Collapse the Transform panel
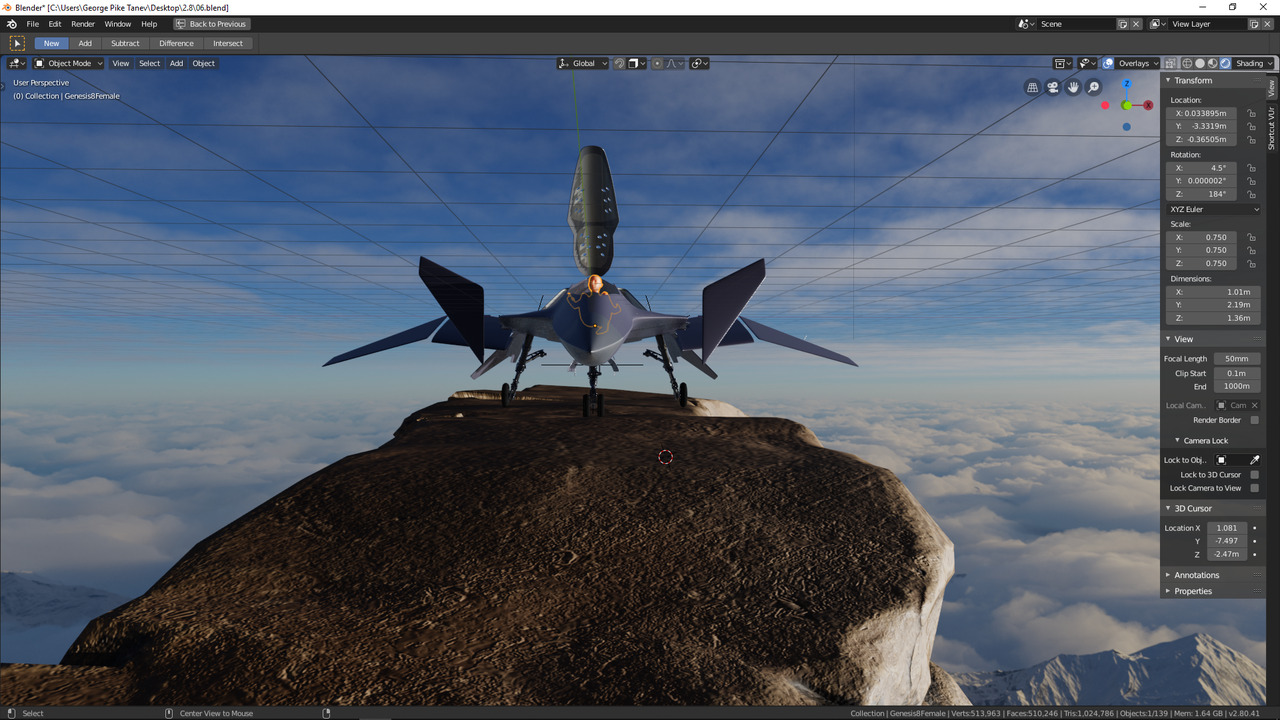 [1192, 80]
